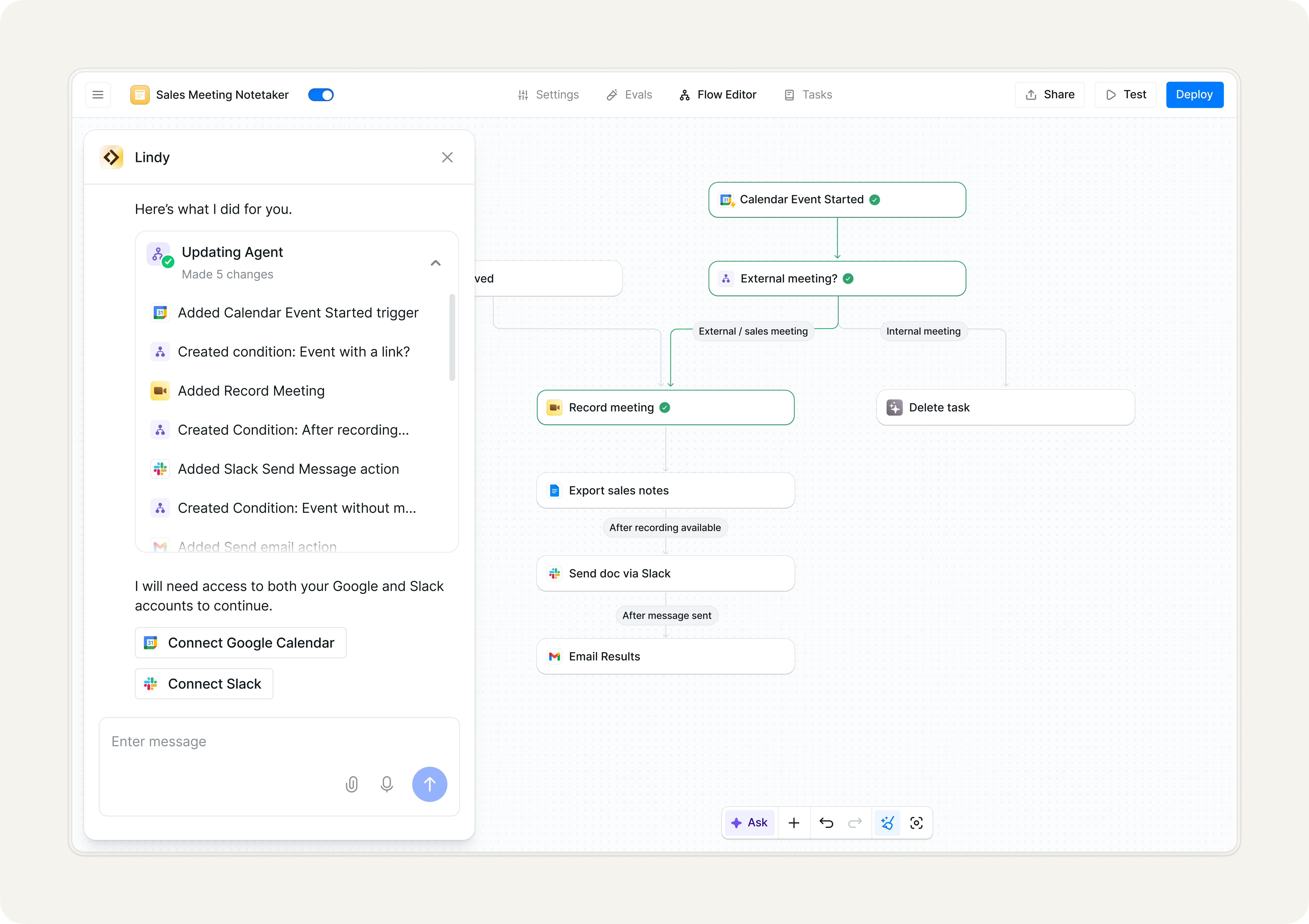Click the After recording available label
1309x924 pixels.
point(665,528)
